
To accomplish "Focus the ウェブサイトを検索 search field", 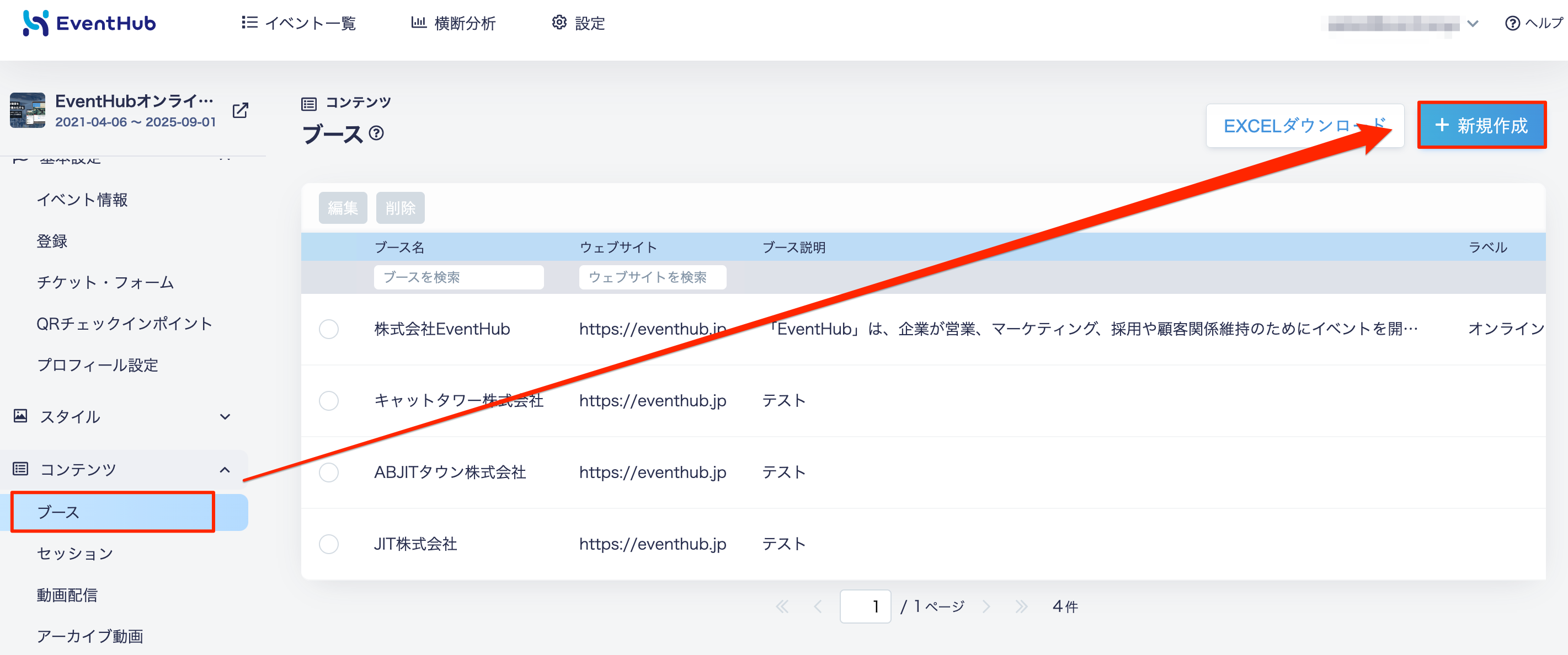I will click(x=653, y=277).
